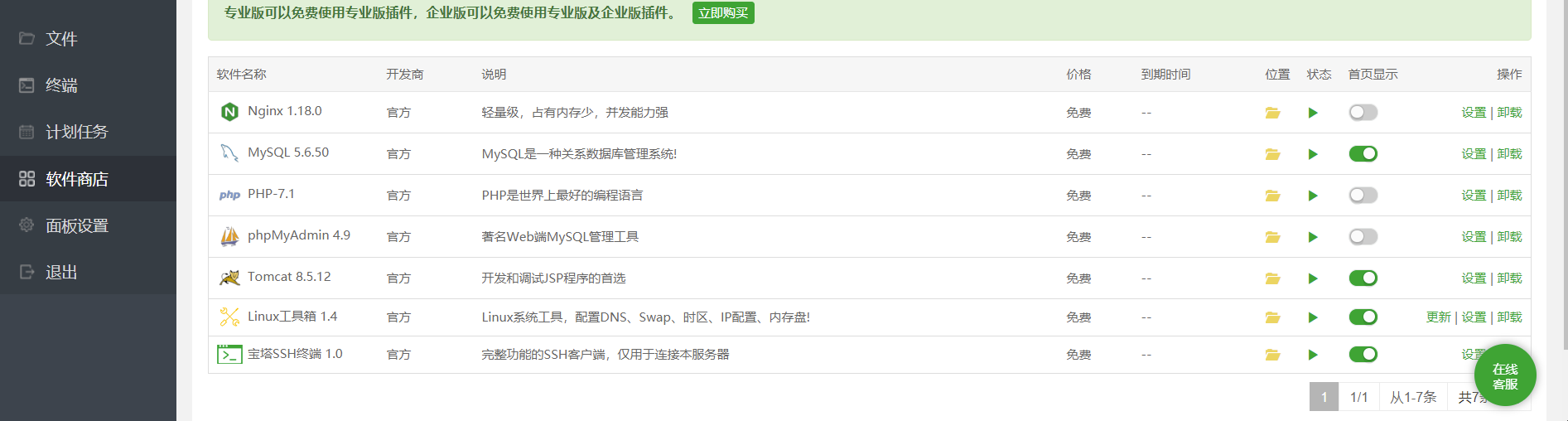Click the Nginx logo icon
The height and width of the screenshot is (421, 1568).
tap(229, 112)
